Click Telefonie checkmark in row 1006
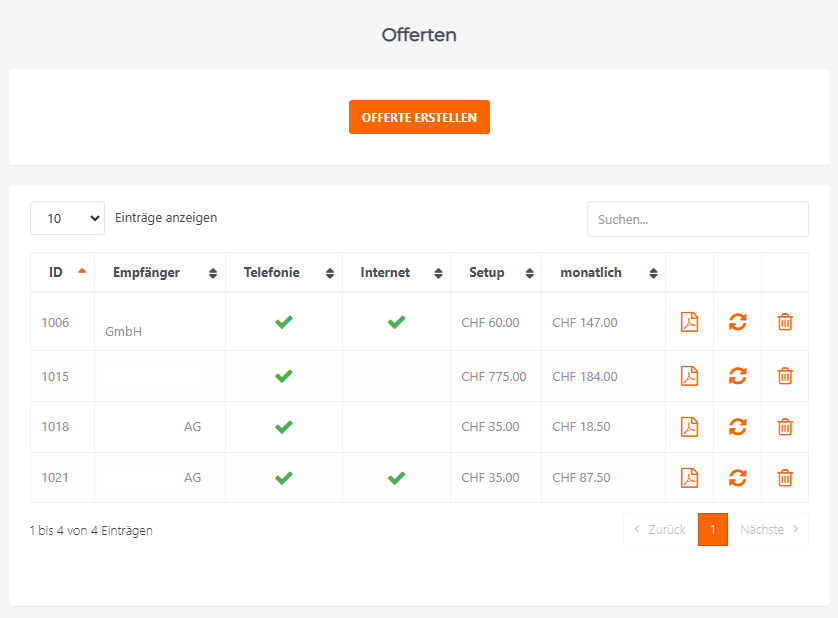Viewport: 838px width, 618px height. 283,322
